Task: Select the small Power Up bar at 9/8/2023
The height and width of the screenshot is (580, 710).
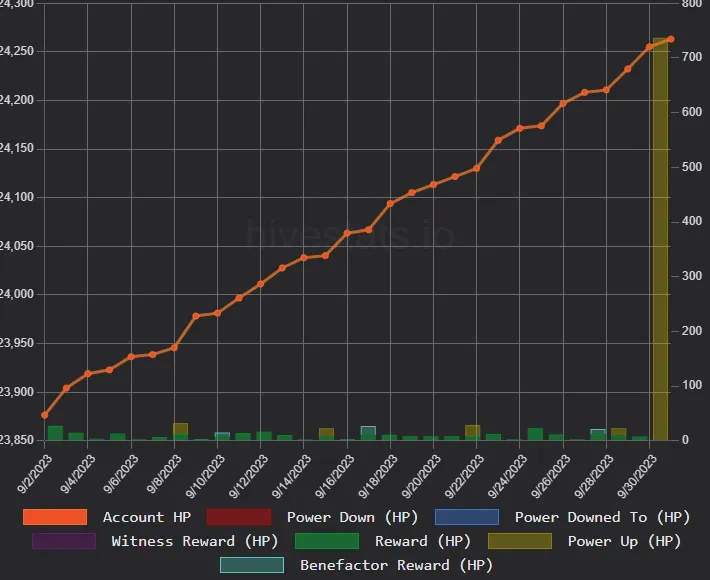Action: click(180, 429)
